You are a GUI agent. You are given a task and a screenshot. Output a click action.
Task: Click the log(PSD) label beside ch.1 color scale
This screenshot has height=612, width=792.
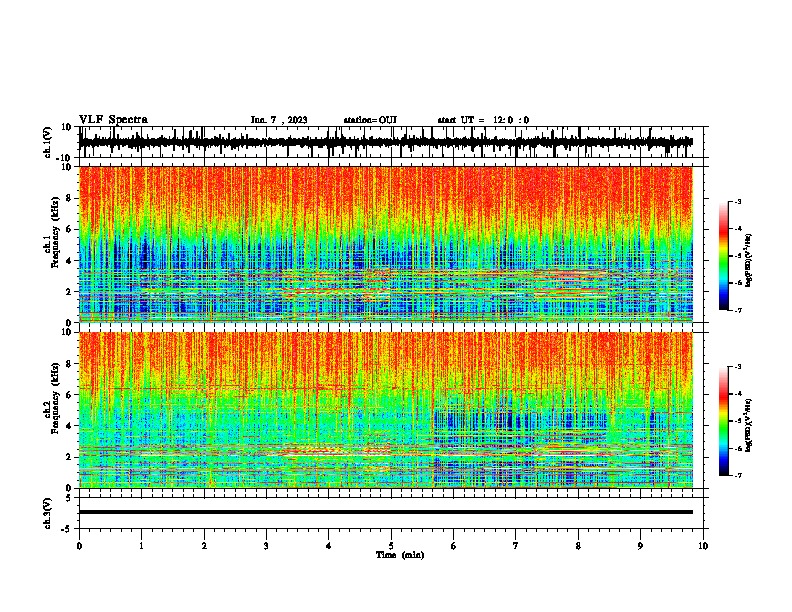748,261
